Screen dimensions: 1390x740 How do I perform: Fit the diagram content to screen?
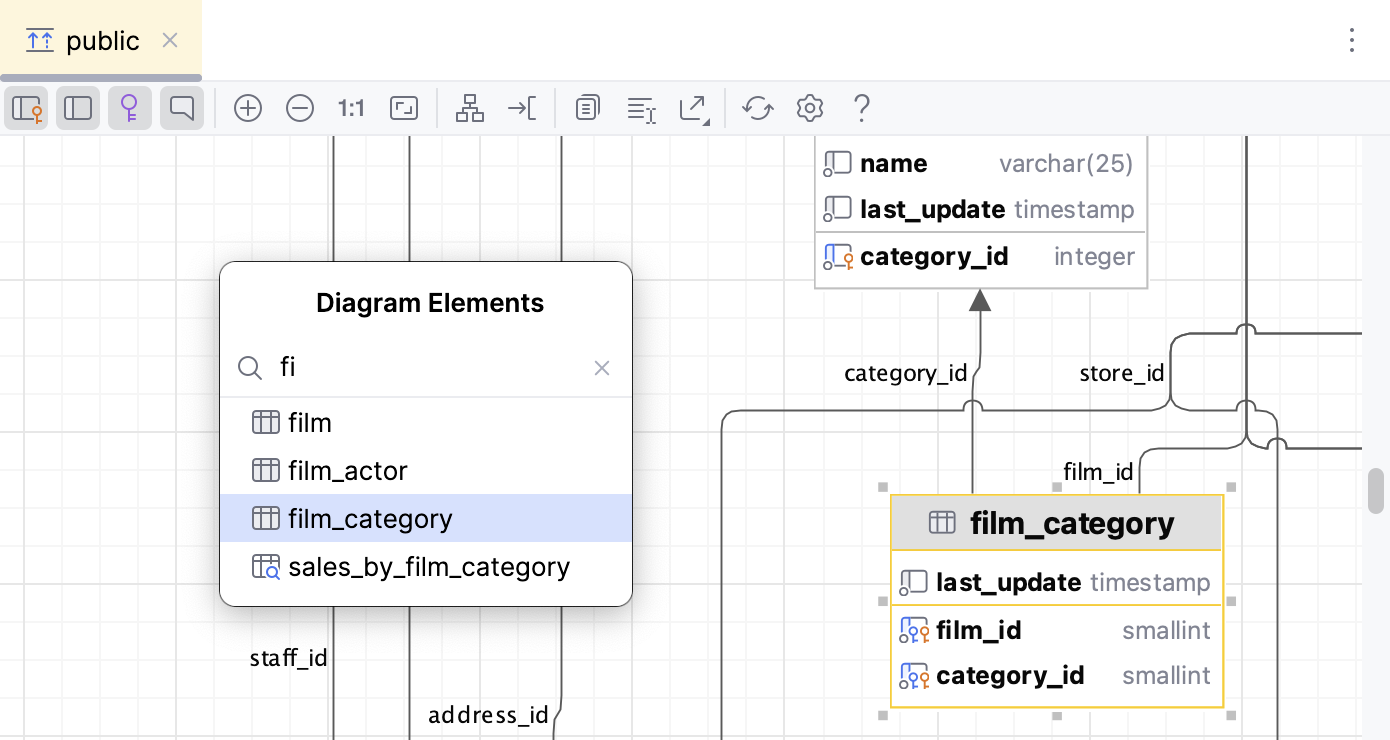pyautogui.click(x=403, y=108)
